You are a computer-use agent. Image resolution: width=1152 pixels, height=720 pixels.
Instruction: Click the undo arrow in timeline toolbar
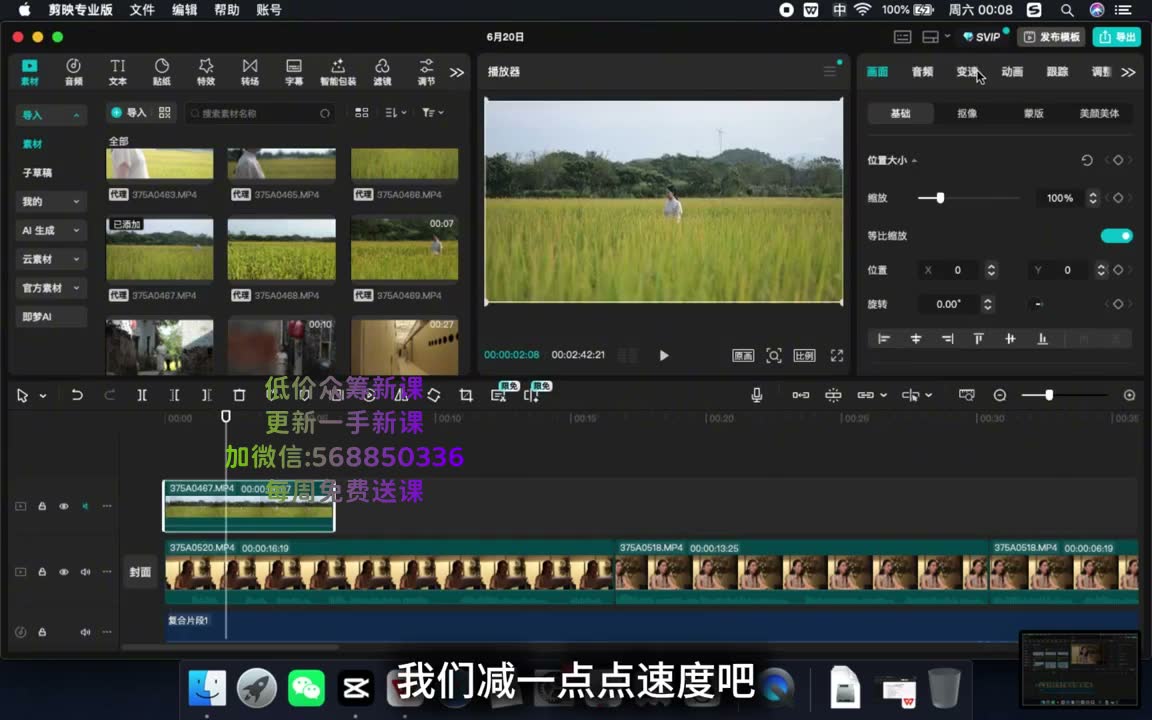point(76,395)
